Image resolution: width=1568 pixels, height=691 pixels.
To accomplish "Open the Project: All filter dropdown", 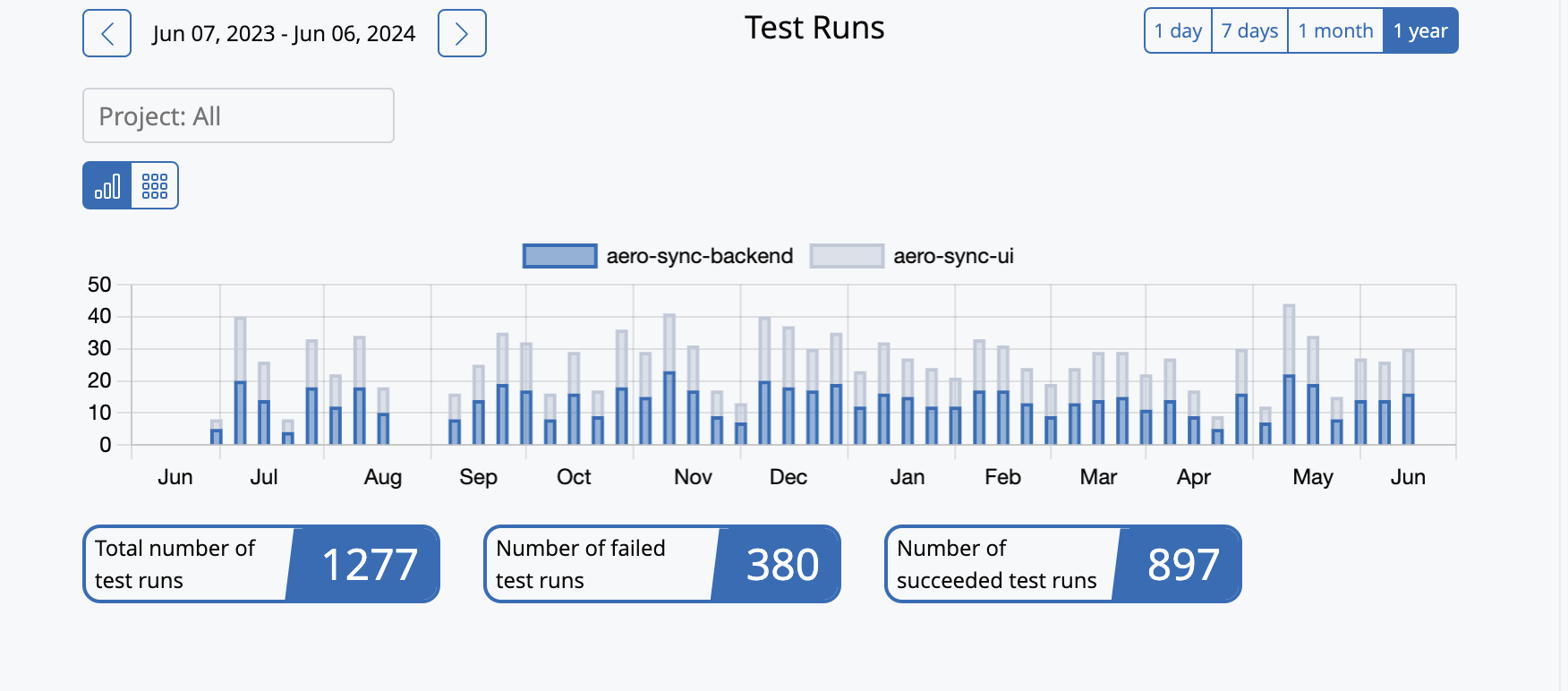I will pyautogui.click(x=238, y=115).
